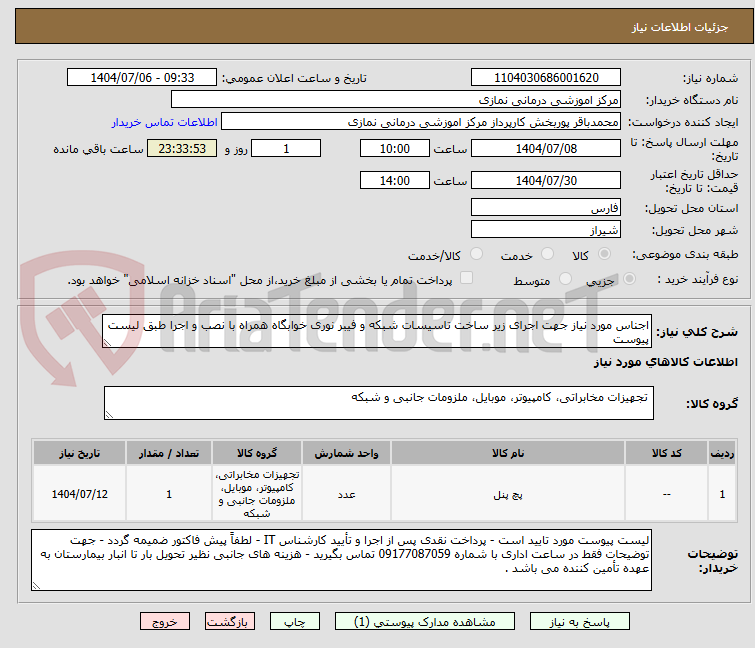Image resolution: width=755 pixels, height=648 pixels.
Task: Click the بازگشت back button
Action: pyautogui.click(x=230, y=621)
